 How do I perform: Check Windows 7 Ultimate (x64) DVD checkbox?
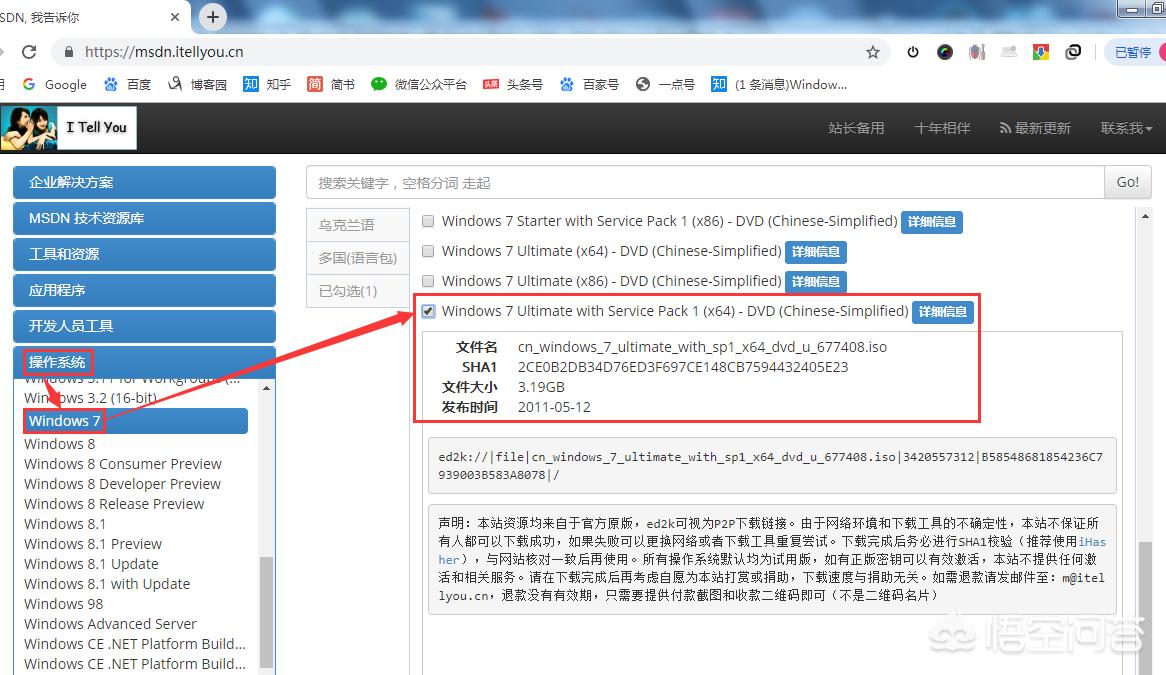[428, 251]
